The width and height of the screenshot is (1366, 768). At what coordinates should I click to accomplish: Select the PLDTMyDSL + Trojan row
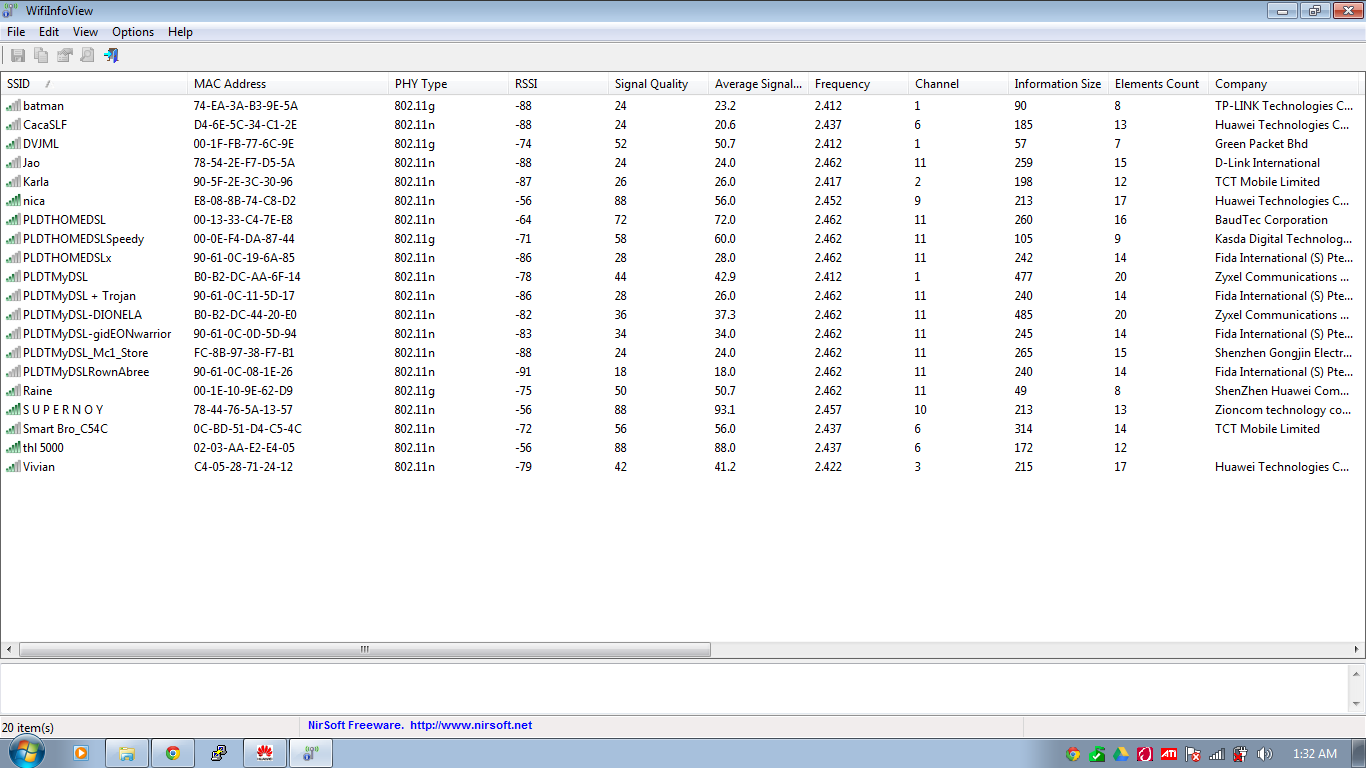[682, 295]
